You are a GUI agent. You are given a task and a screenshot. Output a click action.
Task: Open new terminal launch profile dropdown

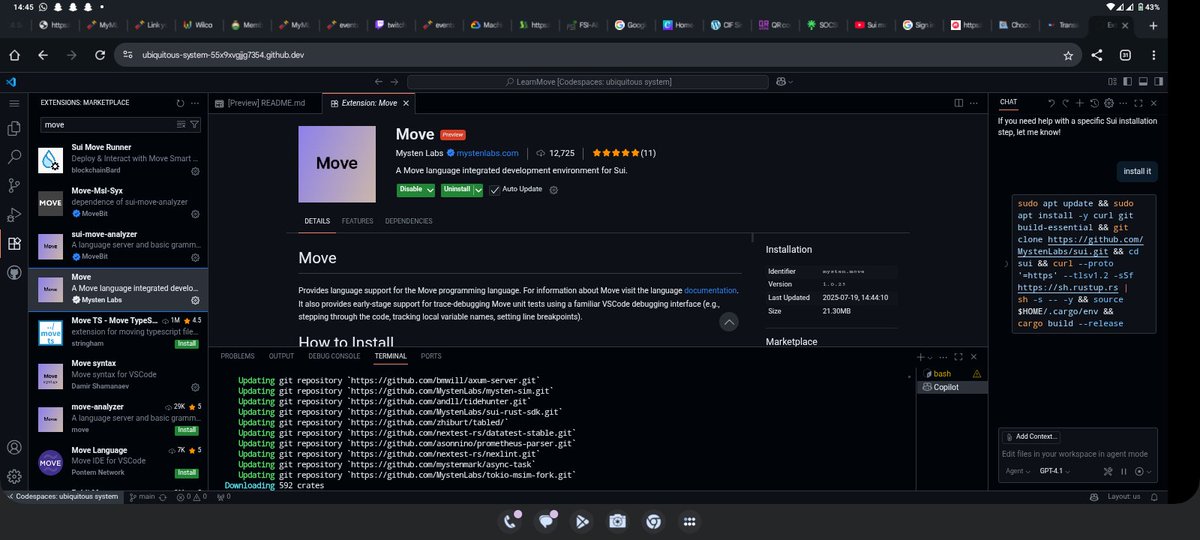[x=929, y=356]
